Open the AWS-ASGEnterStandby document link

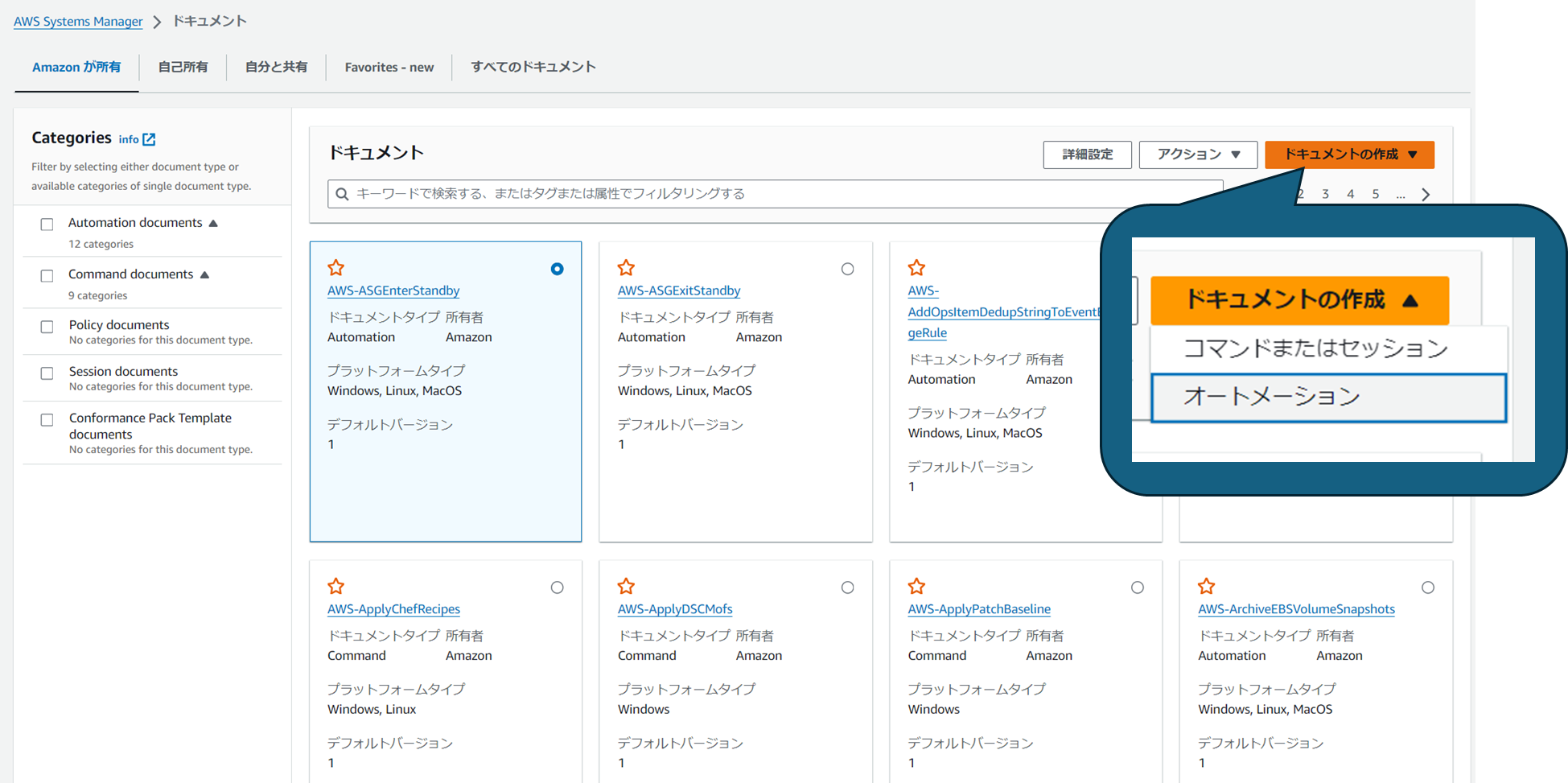[x=393, y=291]
